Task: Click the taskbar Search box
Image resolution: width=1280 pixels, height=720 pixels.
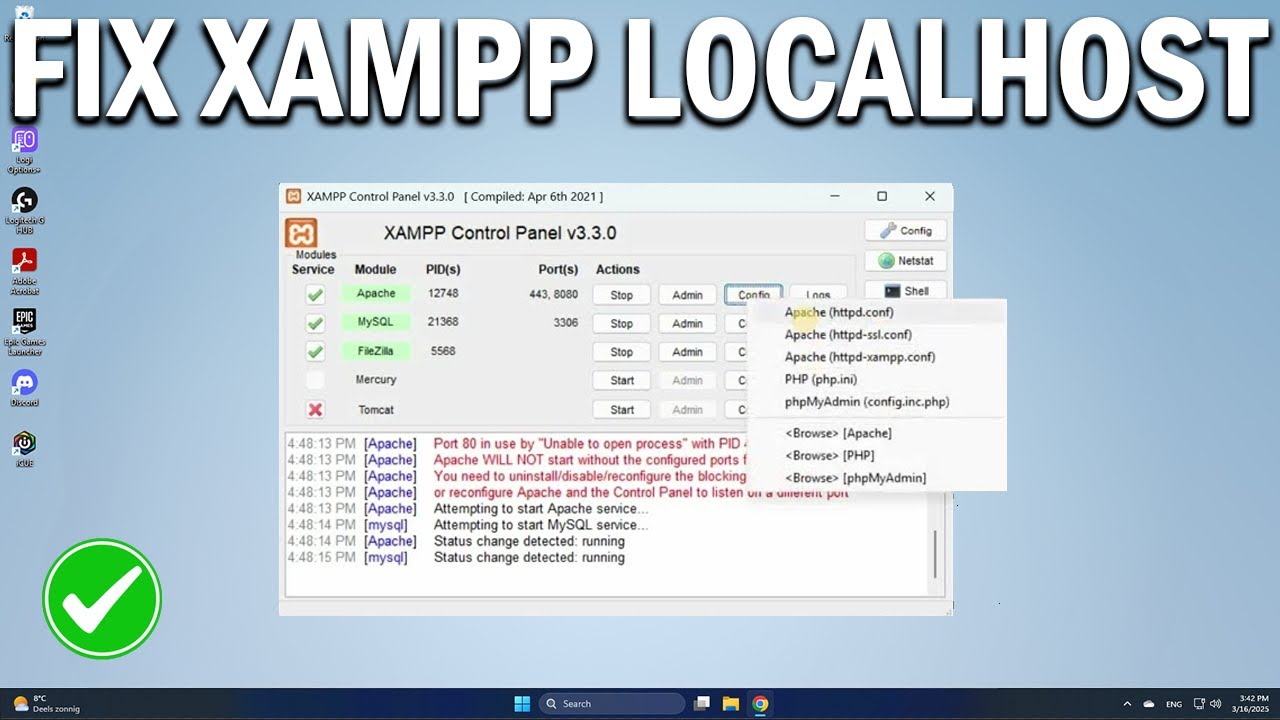Action: (612, 703)
